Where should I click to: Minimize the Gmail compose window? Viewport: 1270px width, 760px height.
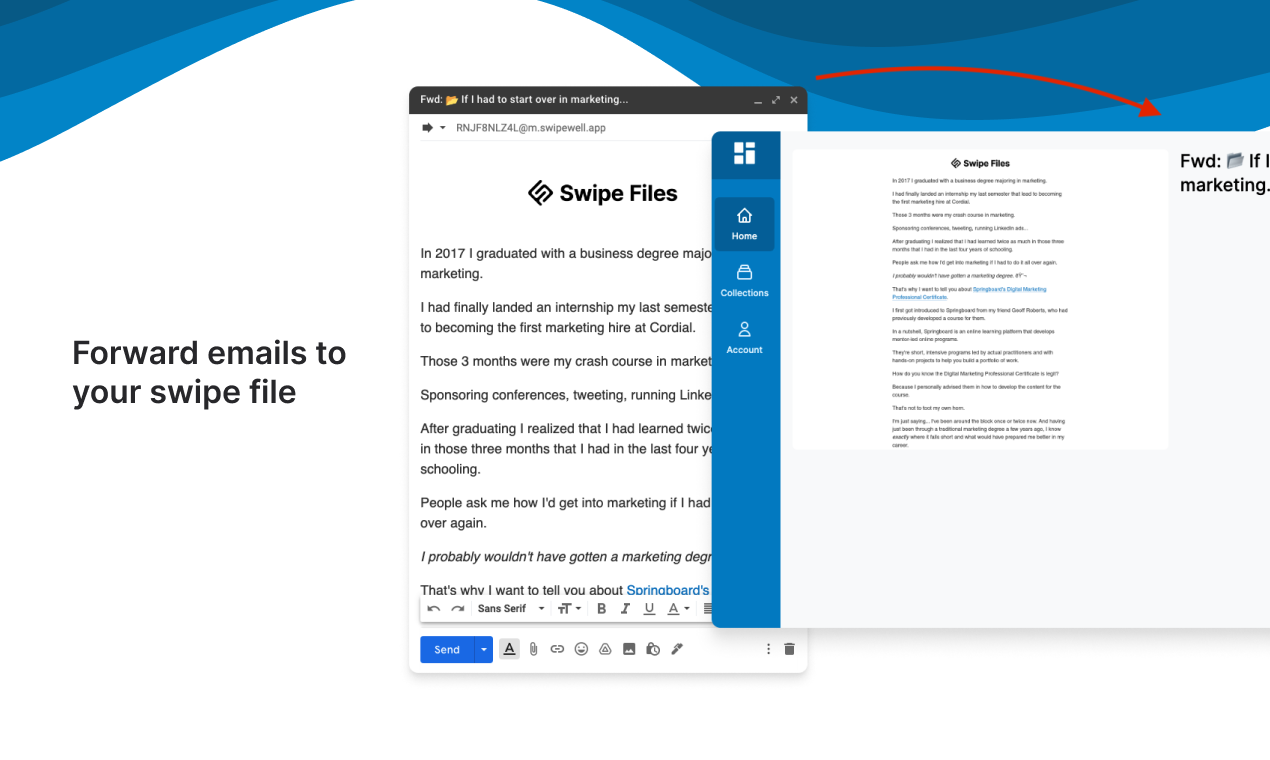[758, 100]
